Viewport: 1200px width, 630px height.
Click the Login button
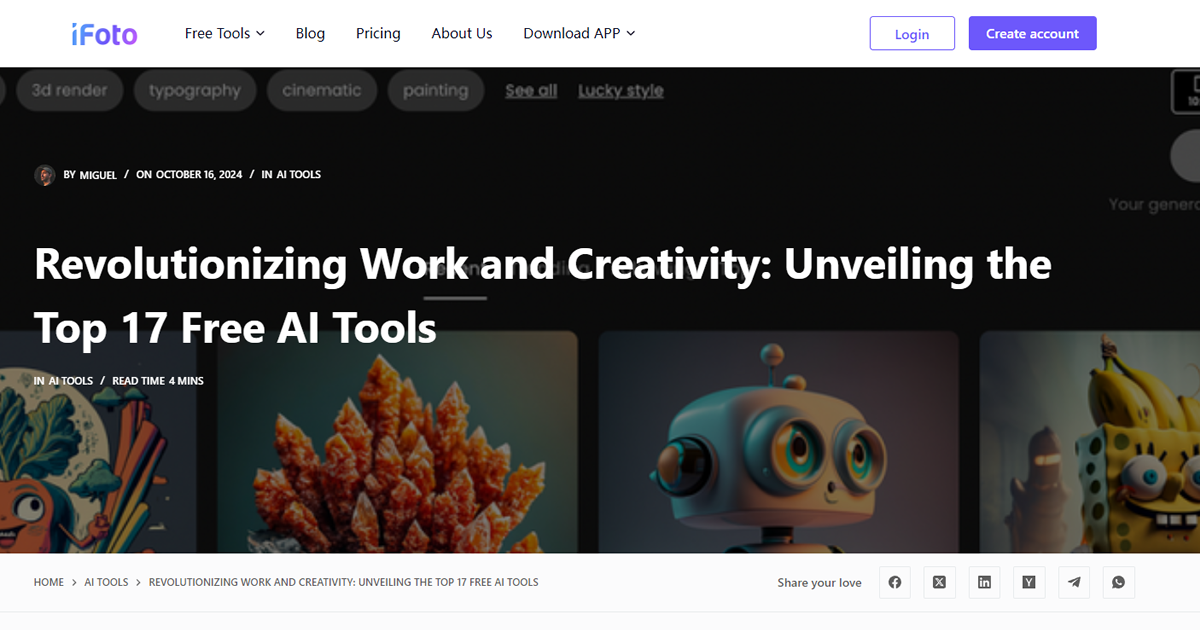[x=911, y=33]
